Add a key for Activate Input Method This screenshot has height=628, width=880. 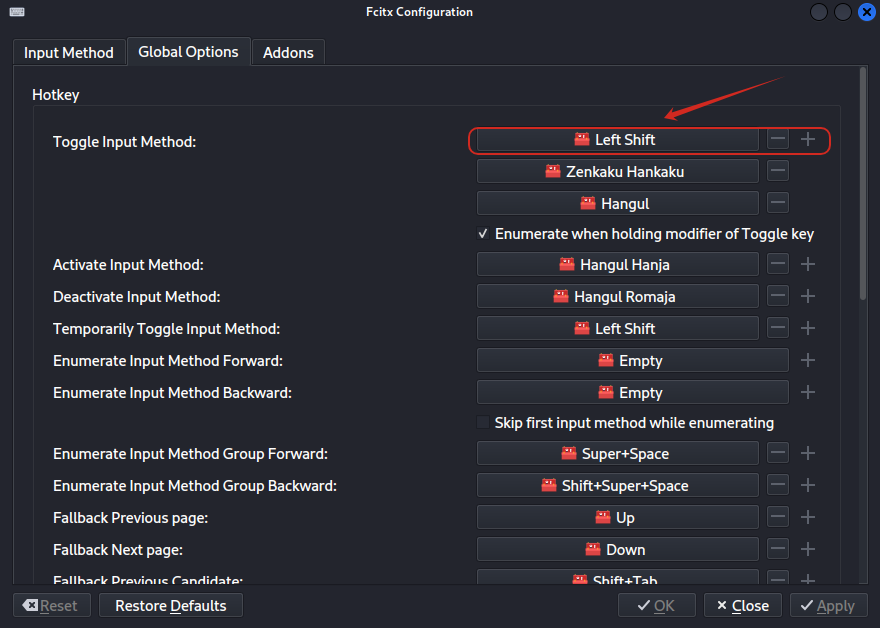808,264
